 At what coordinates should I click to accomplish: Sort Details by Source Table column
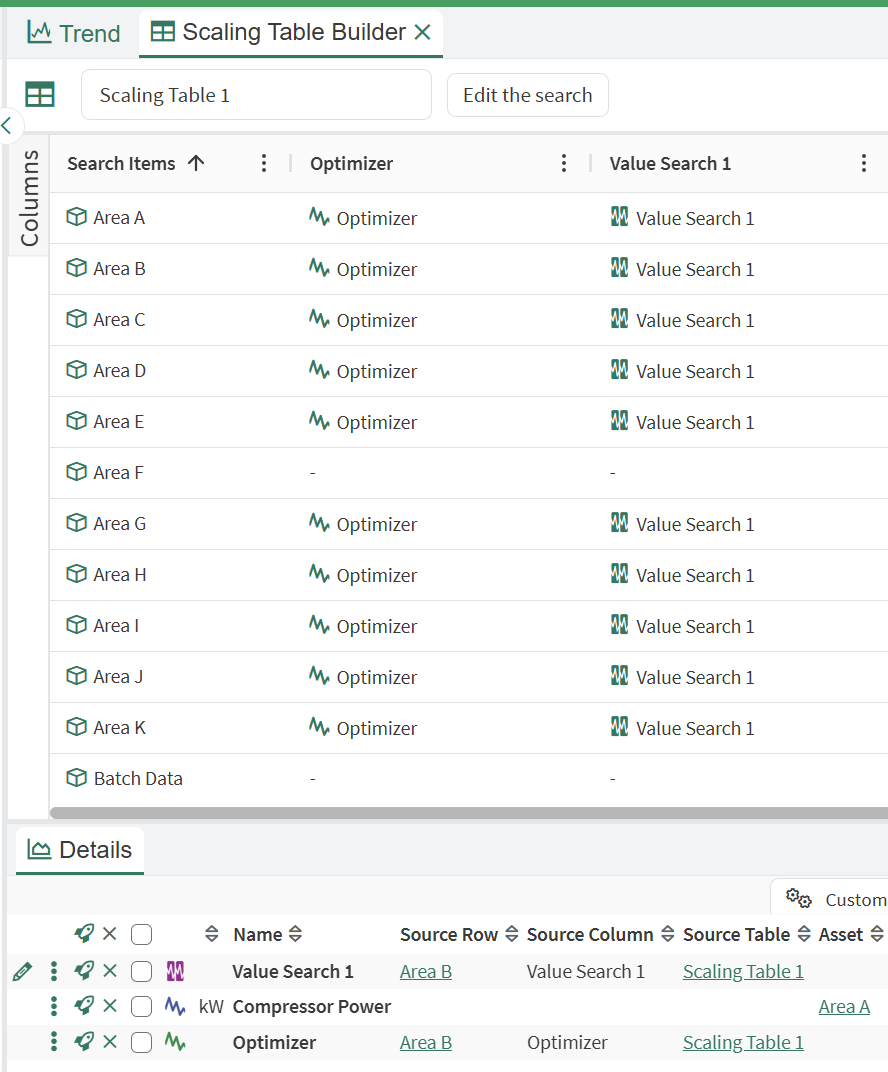[x=746, y=935]
